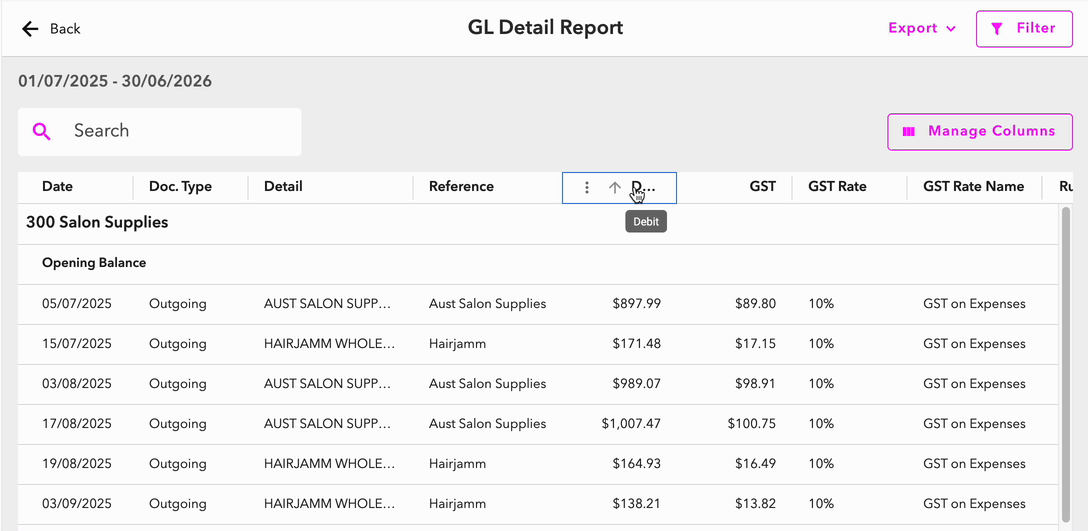This screenshot has width=1088, height=531.
Task: Sort by the Date column header
Action: click(58, 187)
